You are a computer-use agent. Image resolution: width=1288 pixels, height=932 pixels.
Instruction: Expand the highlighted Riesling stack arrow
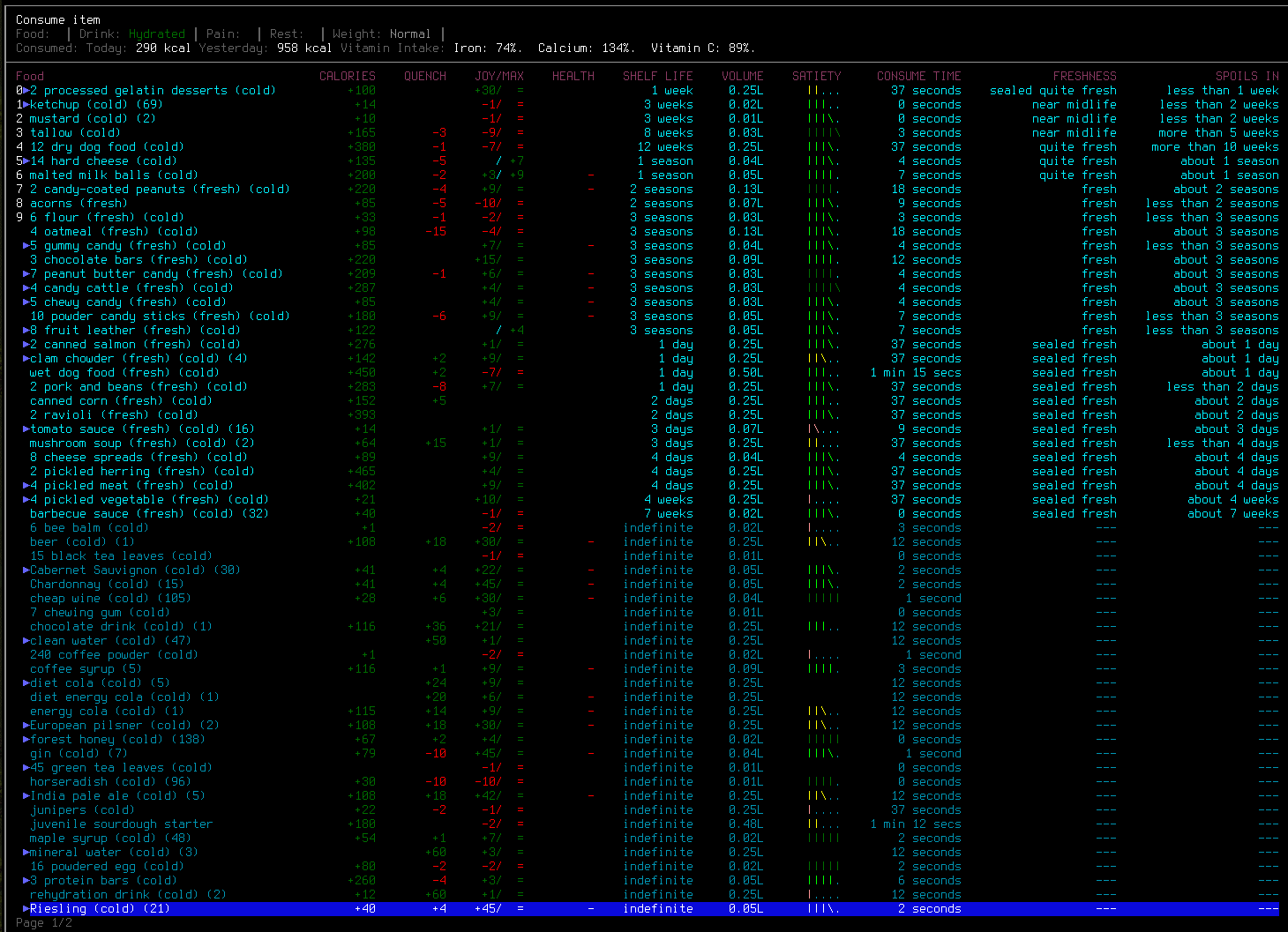pos(26,909)
